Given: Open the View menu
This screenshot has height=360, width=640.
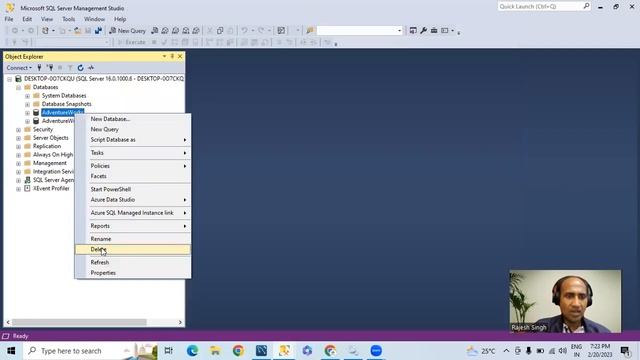Looking at the screenshot, I should point(47,19).
